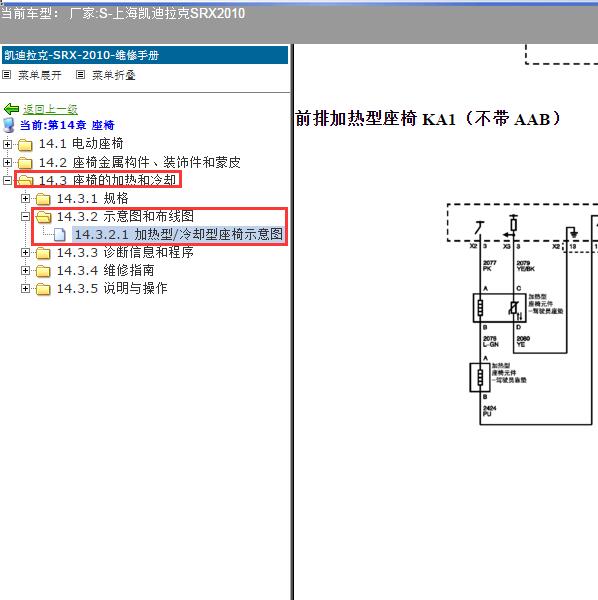Open the 14.3.1 规格 item
Image resolution: width=598 pixels, height=600 pixels.
(x=93, y=198)
